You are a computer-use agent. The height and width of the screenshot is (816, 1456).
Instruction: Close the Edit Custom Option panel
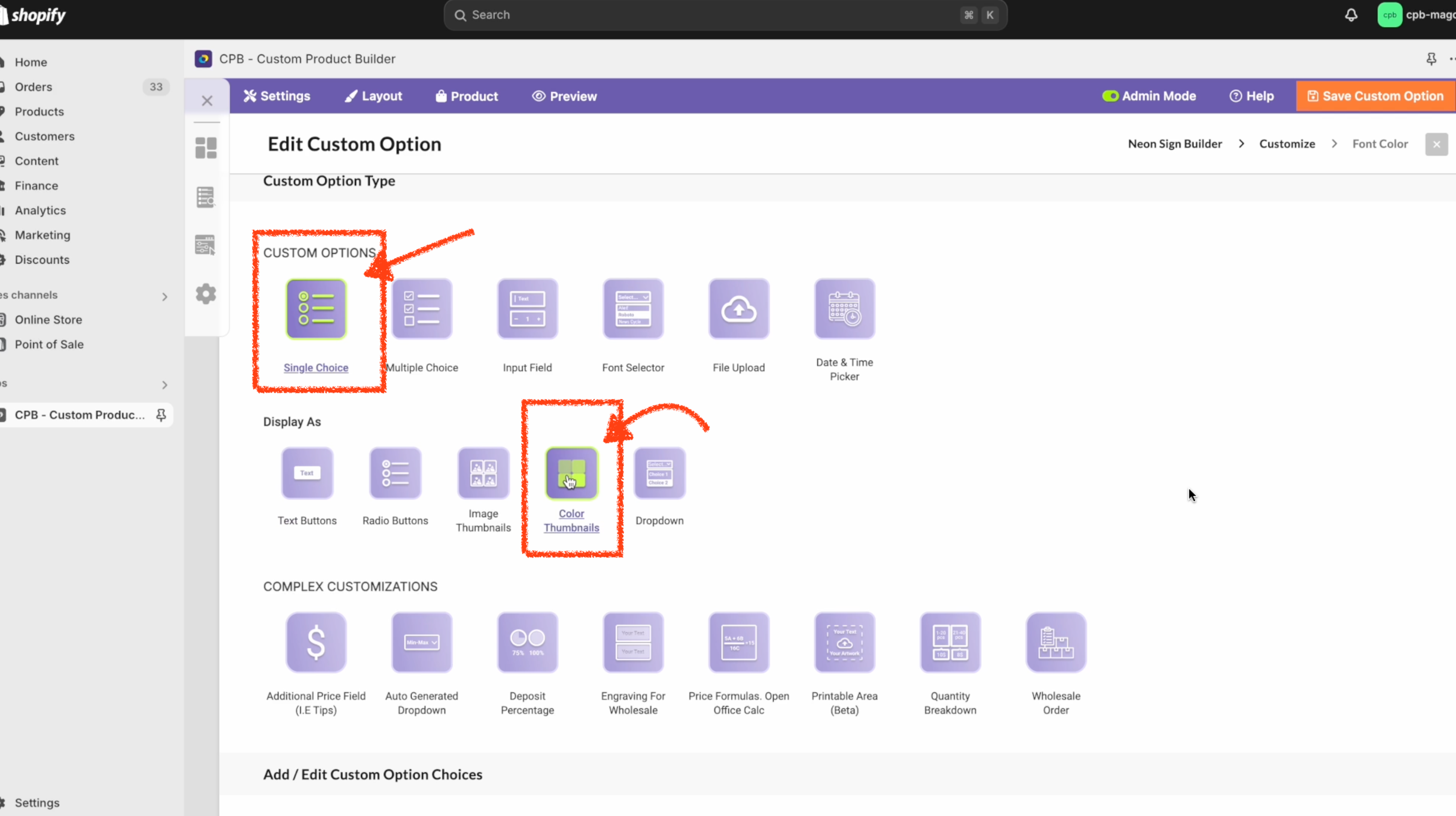pos(1436,144)
